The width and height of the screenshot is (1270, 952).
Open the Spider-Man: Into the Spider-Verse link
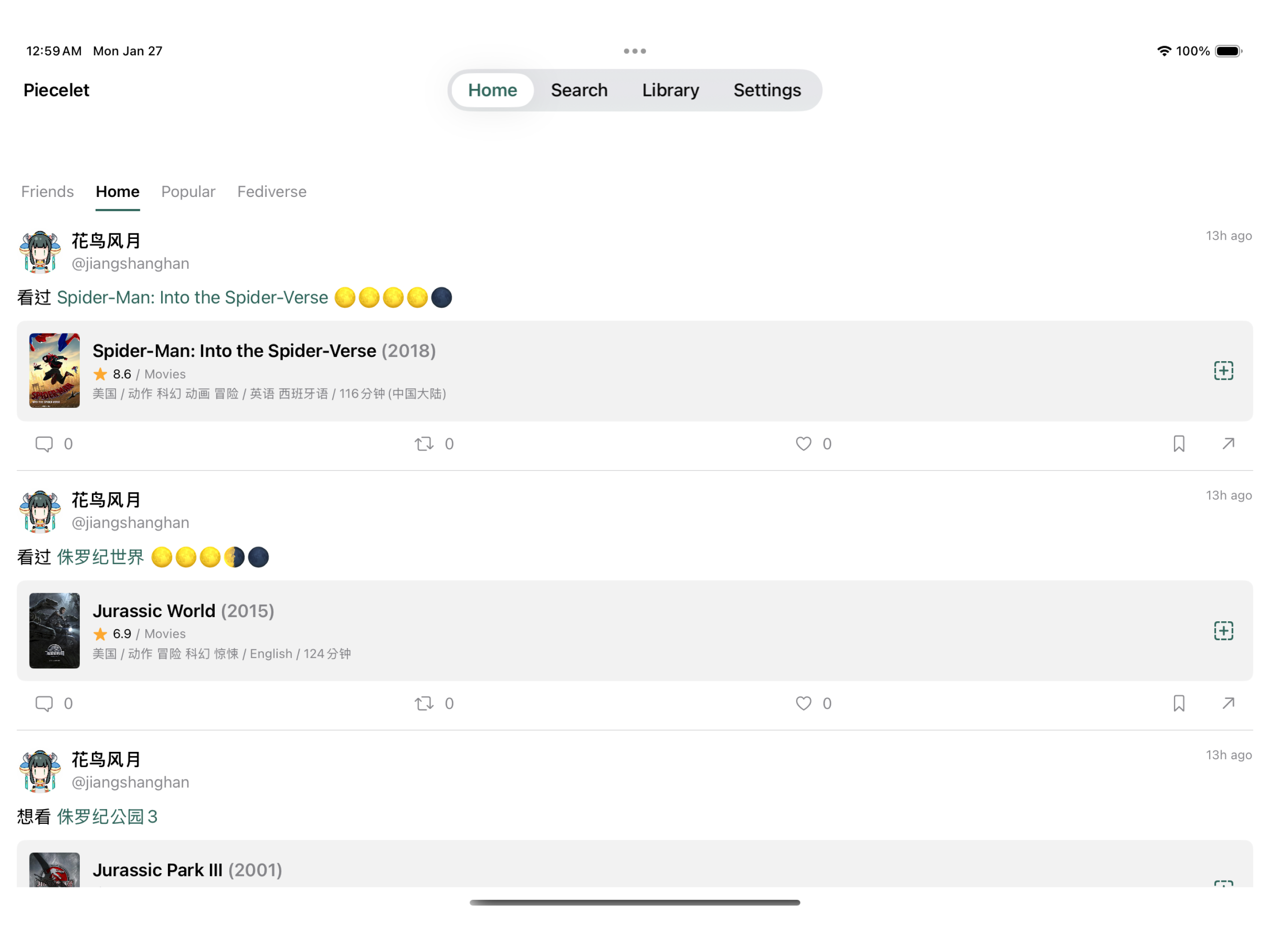192,298
